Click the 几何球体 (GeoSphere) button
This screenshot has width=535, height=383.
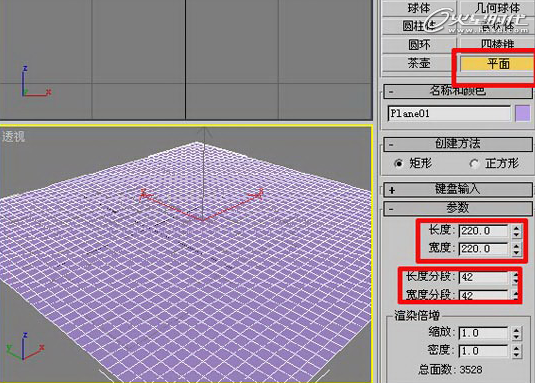click(x=497, y=8)
